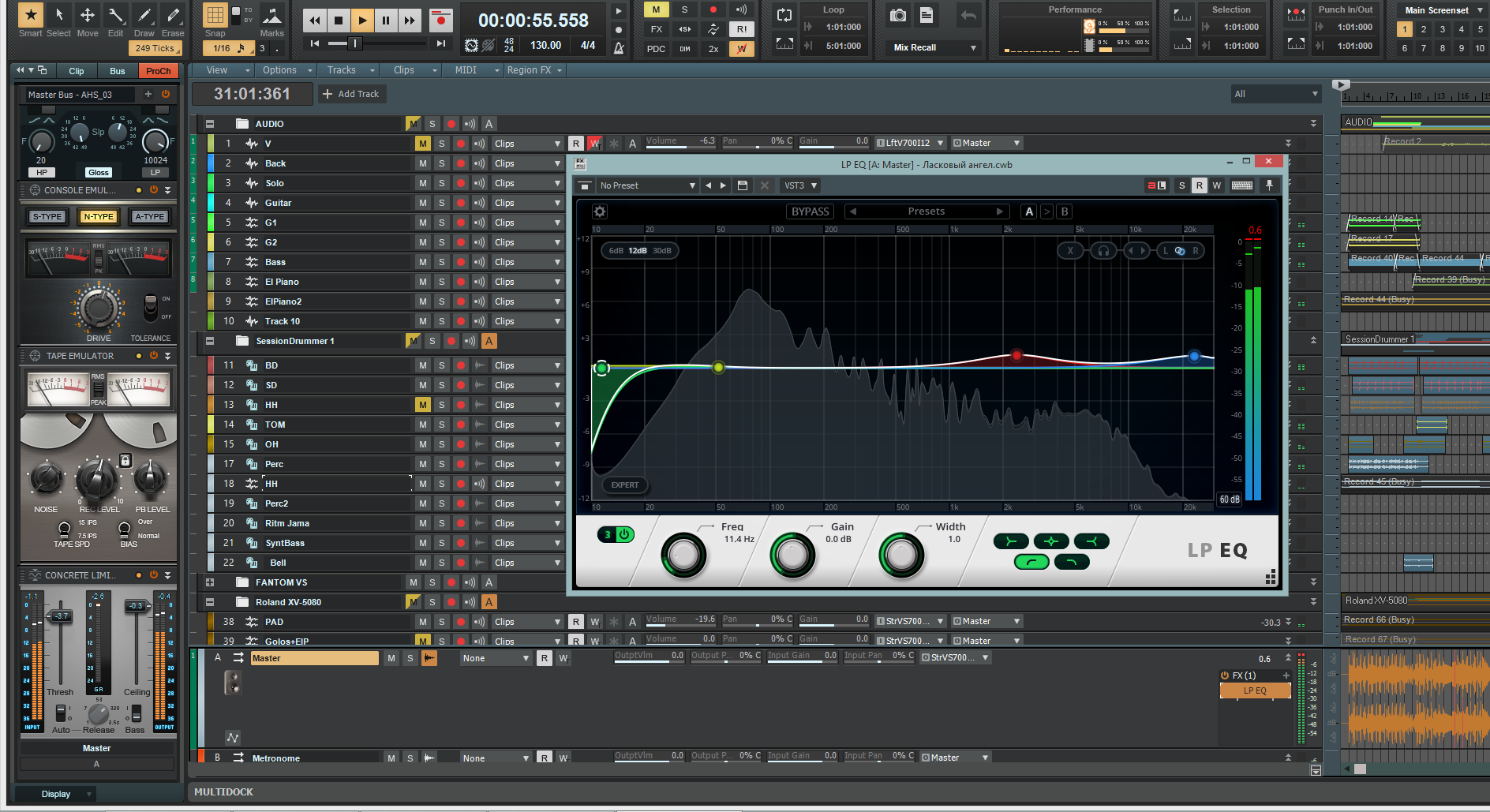This screenshot has width=1490, height=812.
Task: Open the LP EQ virtual keyboard icon
Action: (1241, 185)
